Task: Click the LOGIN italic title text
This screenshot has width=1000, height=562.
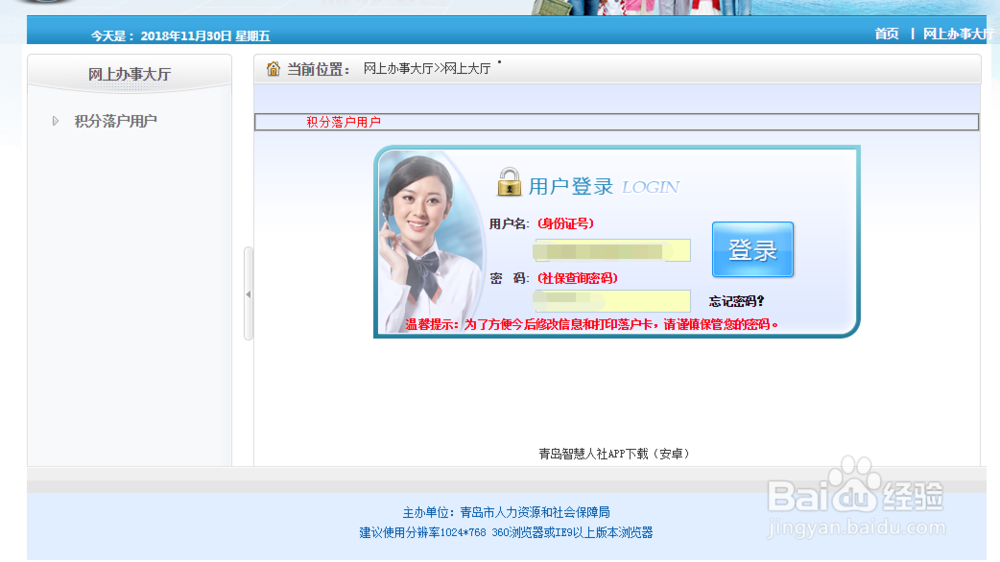Action: point(650,187)
